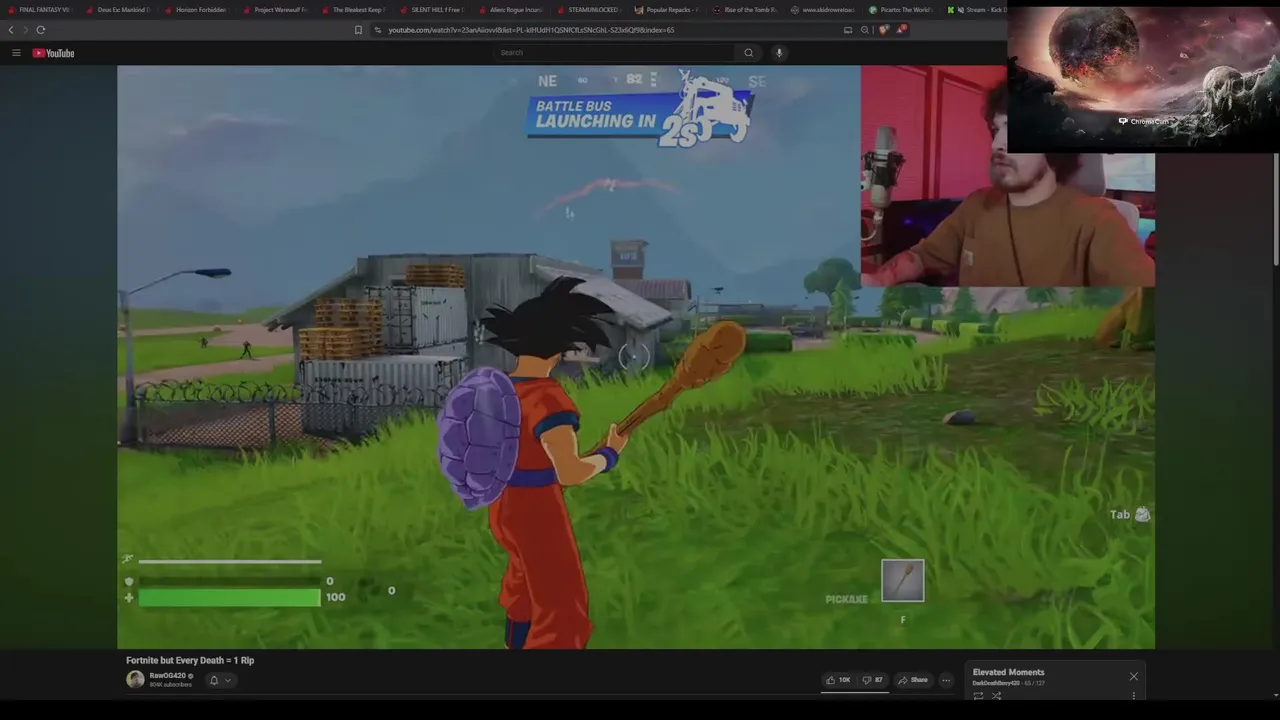Toggle playlist shuffle icon
The width and height of the screenshot is (1280, 720).
(x=996, y=696)
